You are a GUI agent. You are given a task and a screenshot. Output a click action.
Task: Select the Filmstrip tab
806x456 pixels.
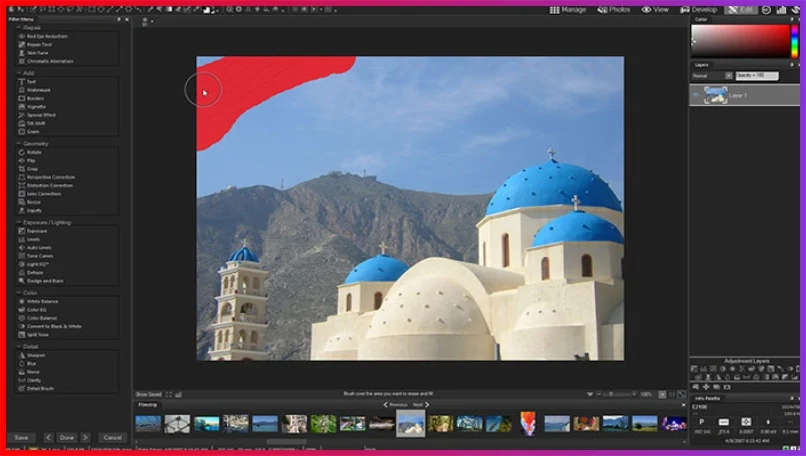148,405
